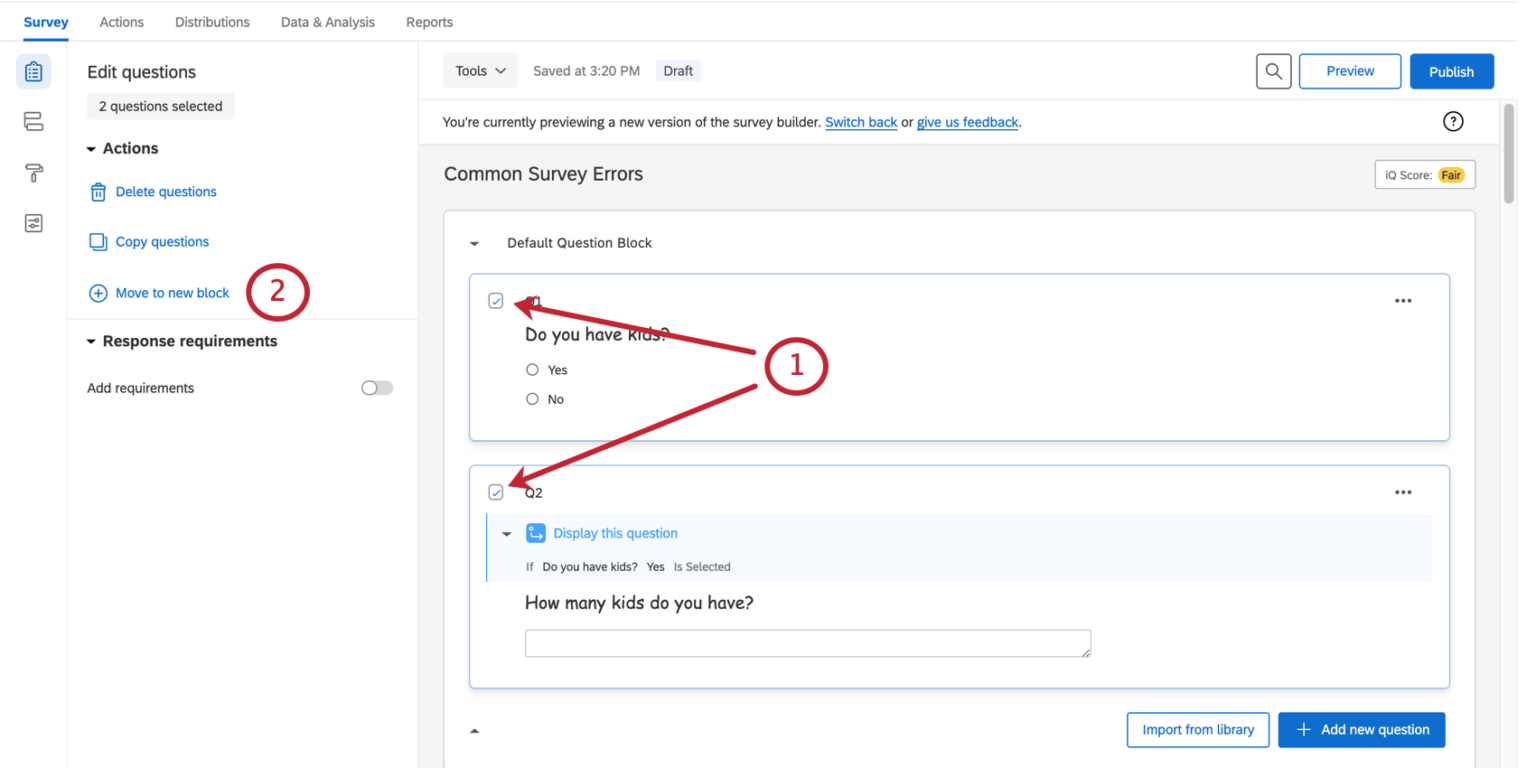The height and width of the screenshot is (768, 1536).
Task: Open the search magnifier icon
Action: pos(1273,71)
